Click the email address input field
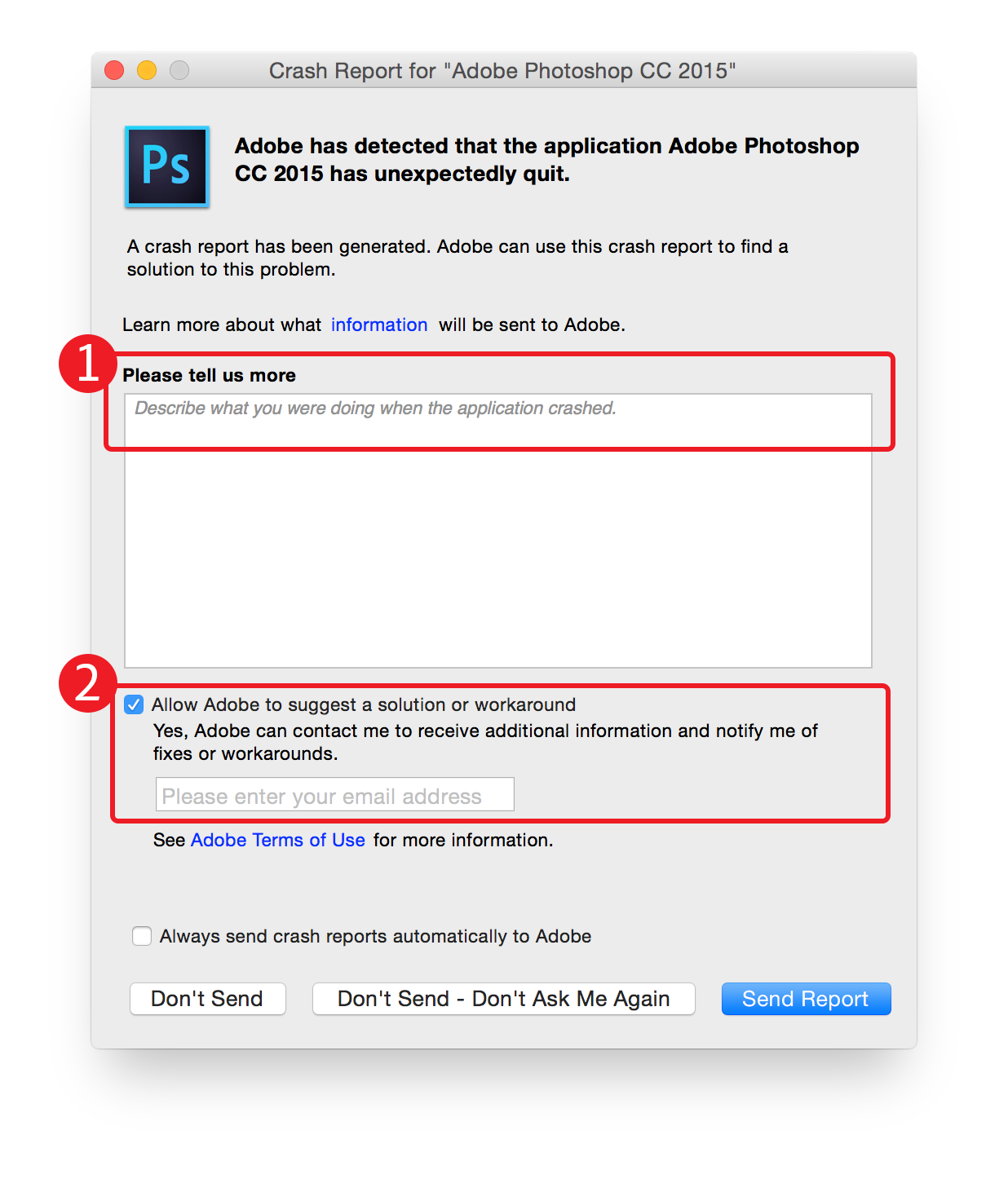1008x1179 pixels. tap(334, 794)
